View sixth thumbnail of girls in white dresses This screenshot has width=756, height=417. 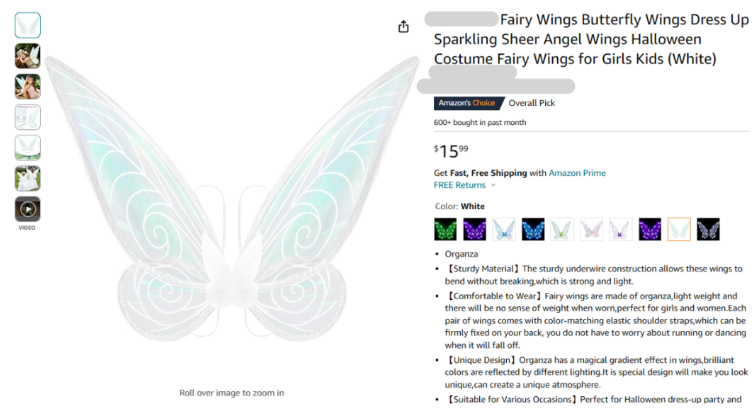click(x=28, y=179)
